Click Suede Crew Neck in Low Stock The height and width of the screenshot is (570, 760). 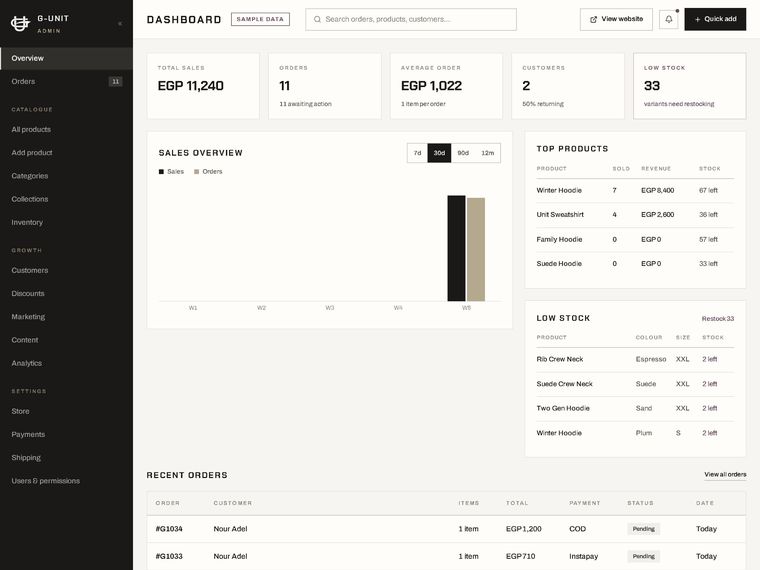click(x=564, y=384)
